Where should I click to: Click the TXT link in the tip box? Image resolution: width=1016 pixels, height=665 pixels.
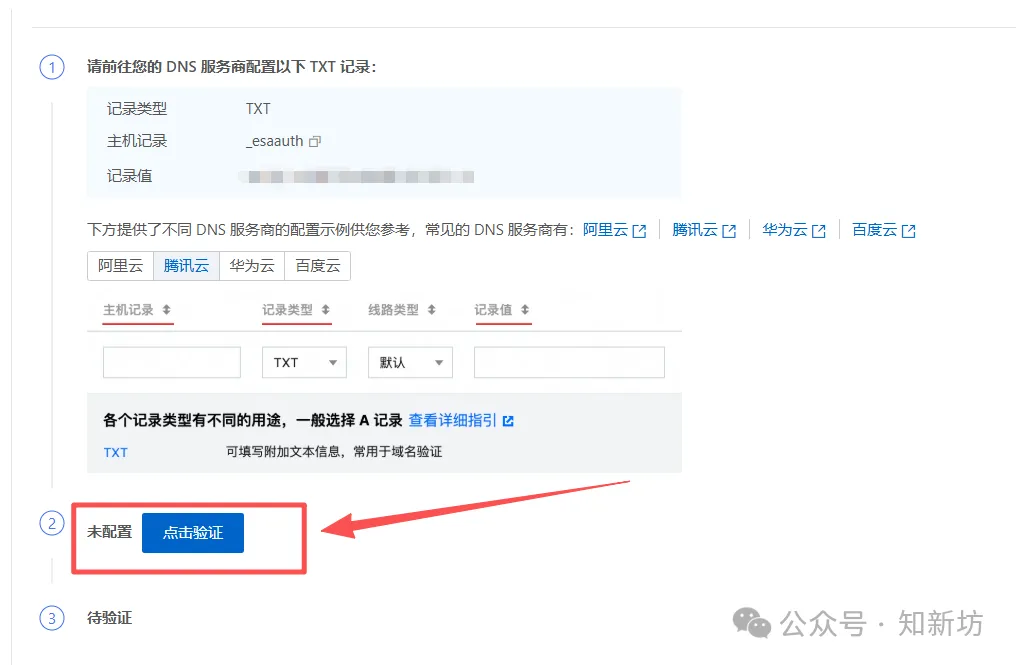click(115, 452)
